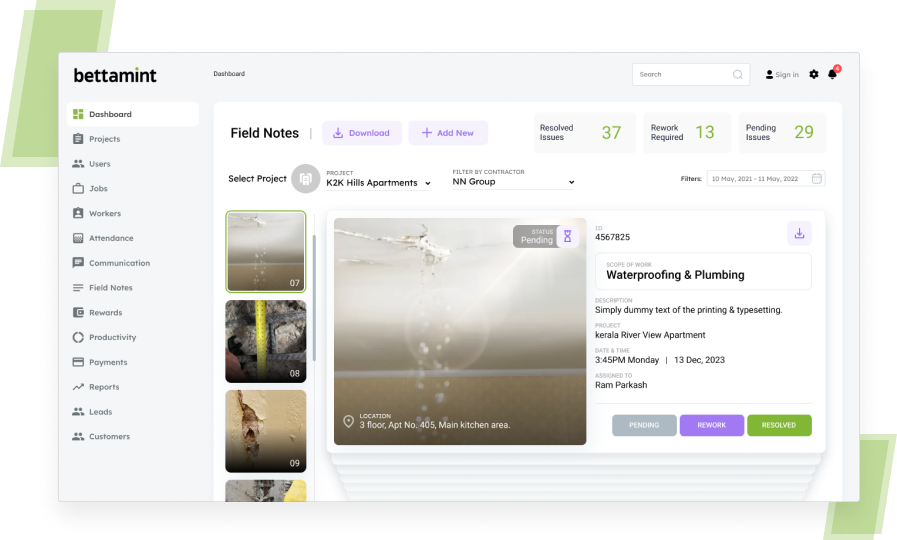This screenshot has width=897, height=540.
Task: Open the Attendance section
Action: pyautogui.click(x=111, y=238)
